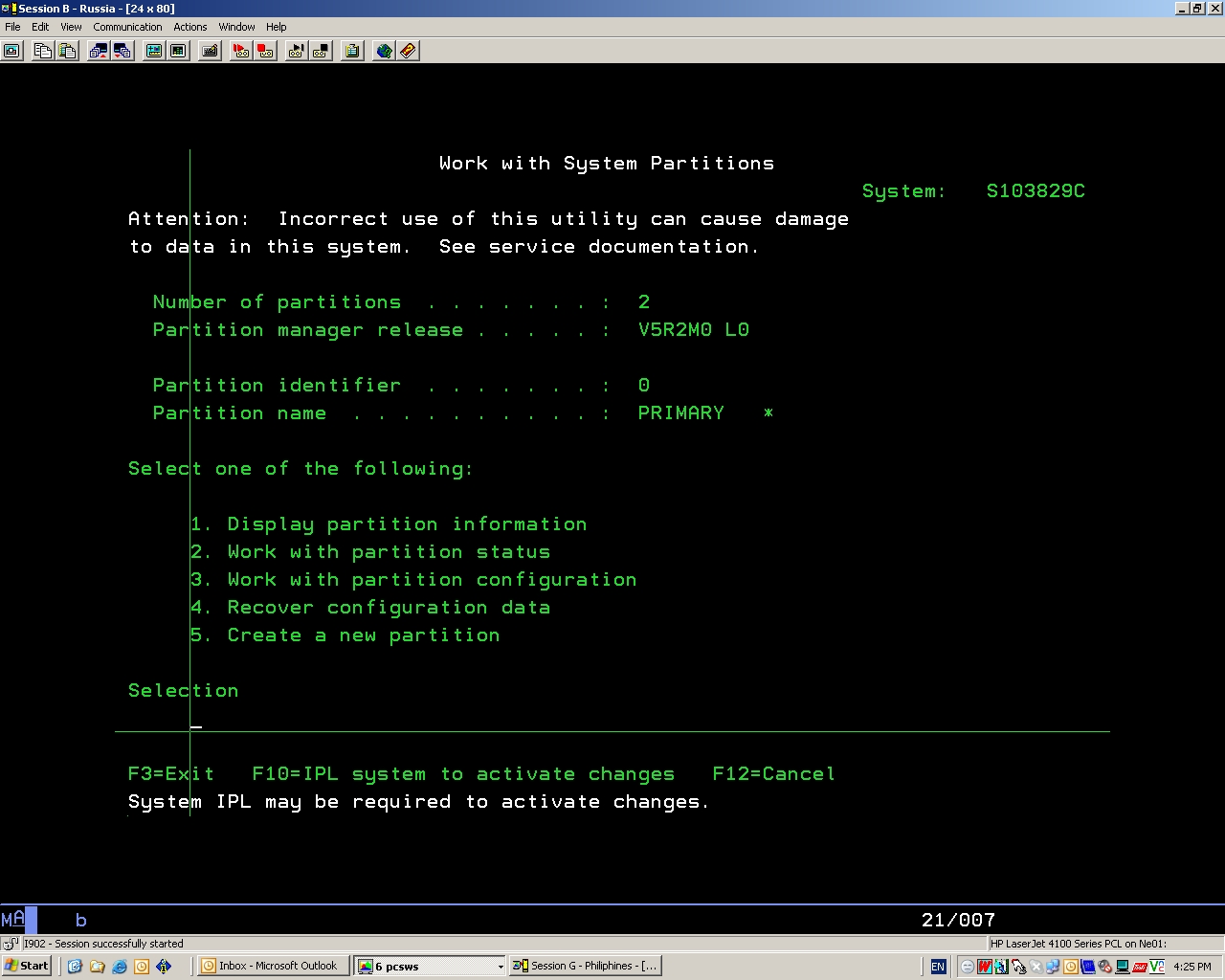The image size is (1225, 980).
Task: Click option 3 Work with partition configuration
Action: pos(413,580)
